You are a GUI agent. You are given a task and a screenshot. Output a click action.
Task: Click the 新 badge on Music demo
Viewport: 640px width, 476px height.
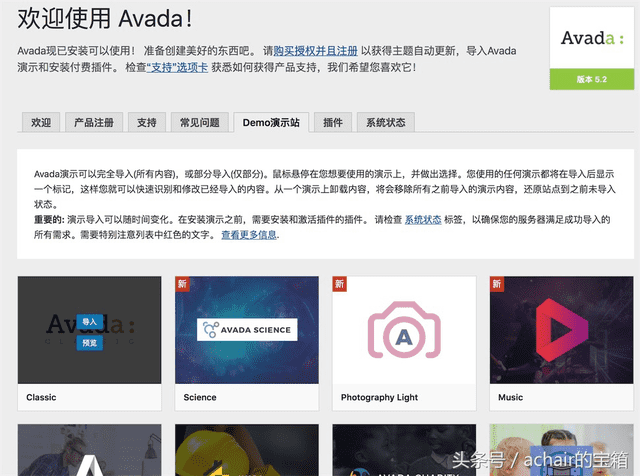point(497,284)
